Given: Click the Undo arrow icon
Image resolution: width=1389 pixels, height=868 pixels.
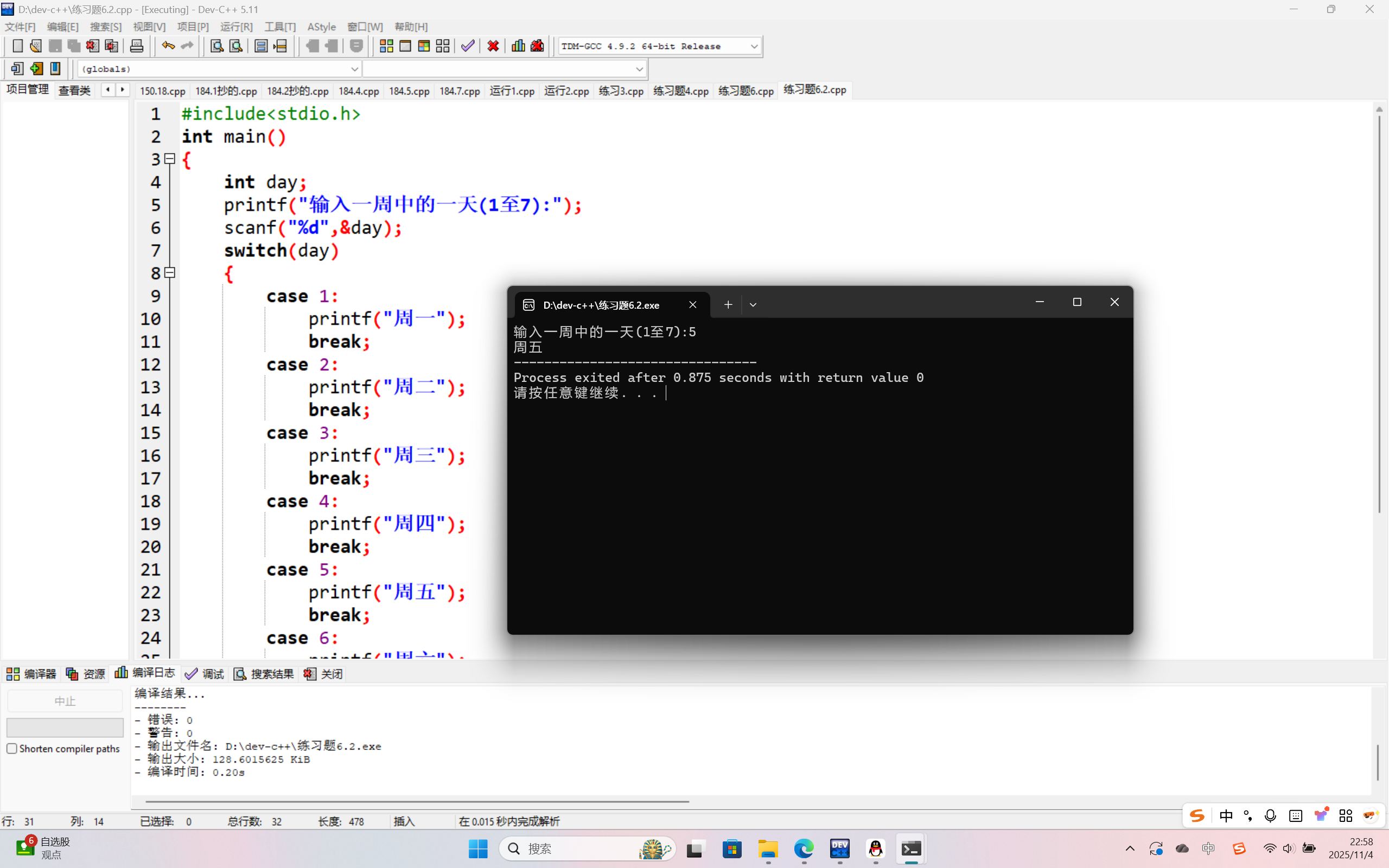Looking at the screenshot, I should click(168, 46).
